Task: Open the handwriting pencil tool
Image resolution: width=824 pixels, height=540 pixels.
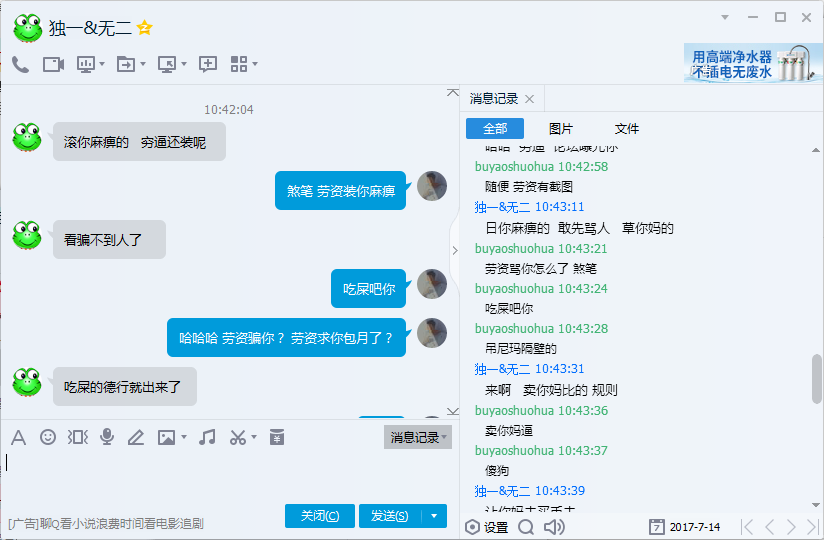Action: tap(136, 437)
